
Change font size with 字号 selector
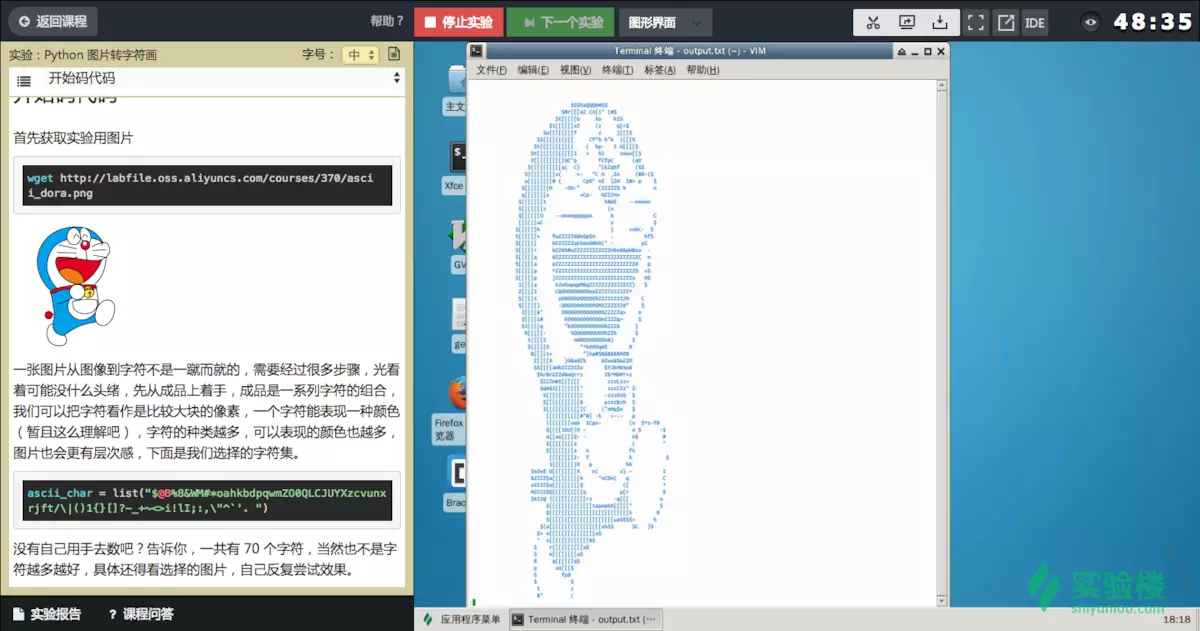point(360,55)
